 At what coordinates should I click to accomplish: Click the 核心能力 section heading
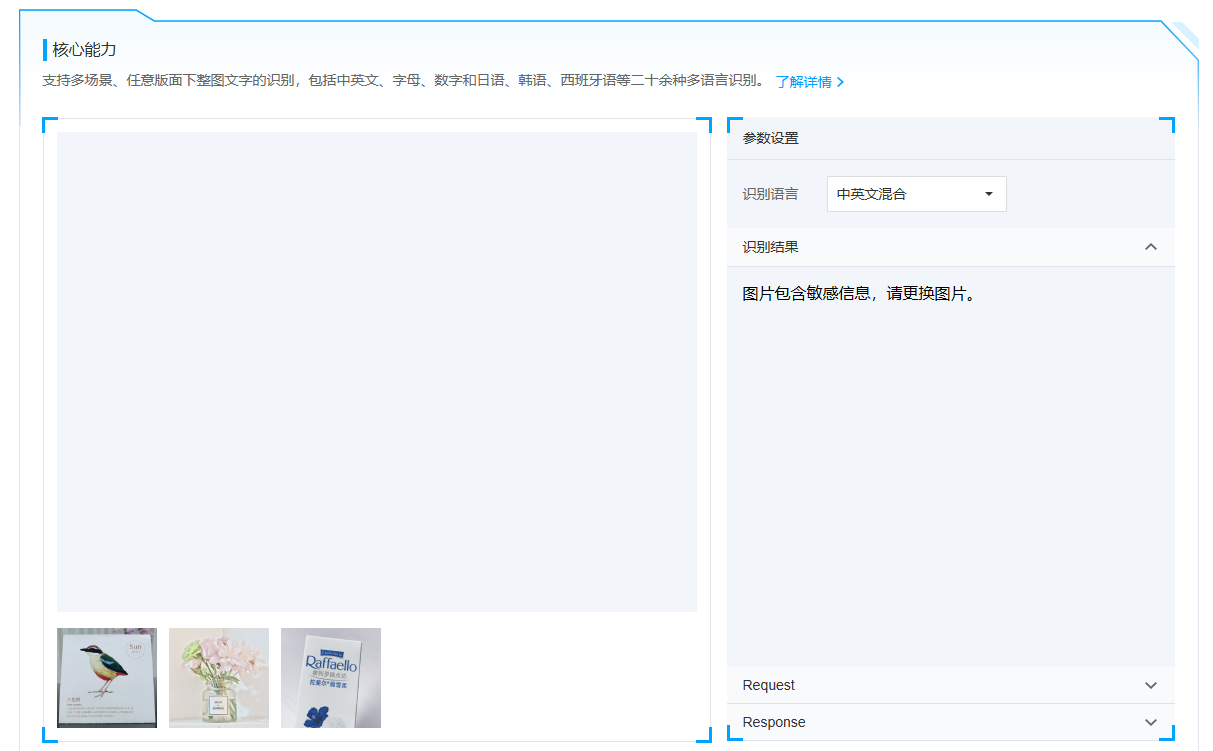[84, 50]
